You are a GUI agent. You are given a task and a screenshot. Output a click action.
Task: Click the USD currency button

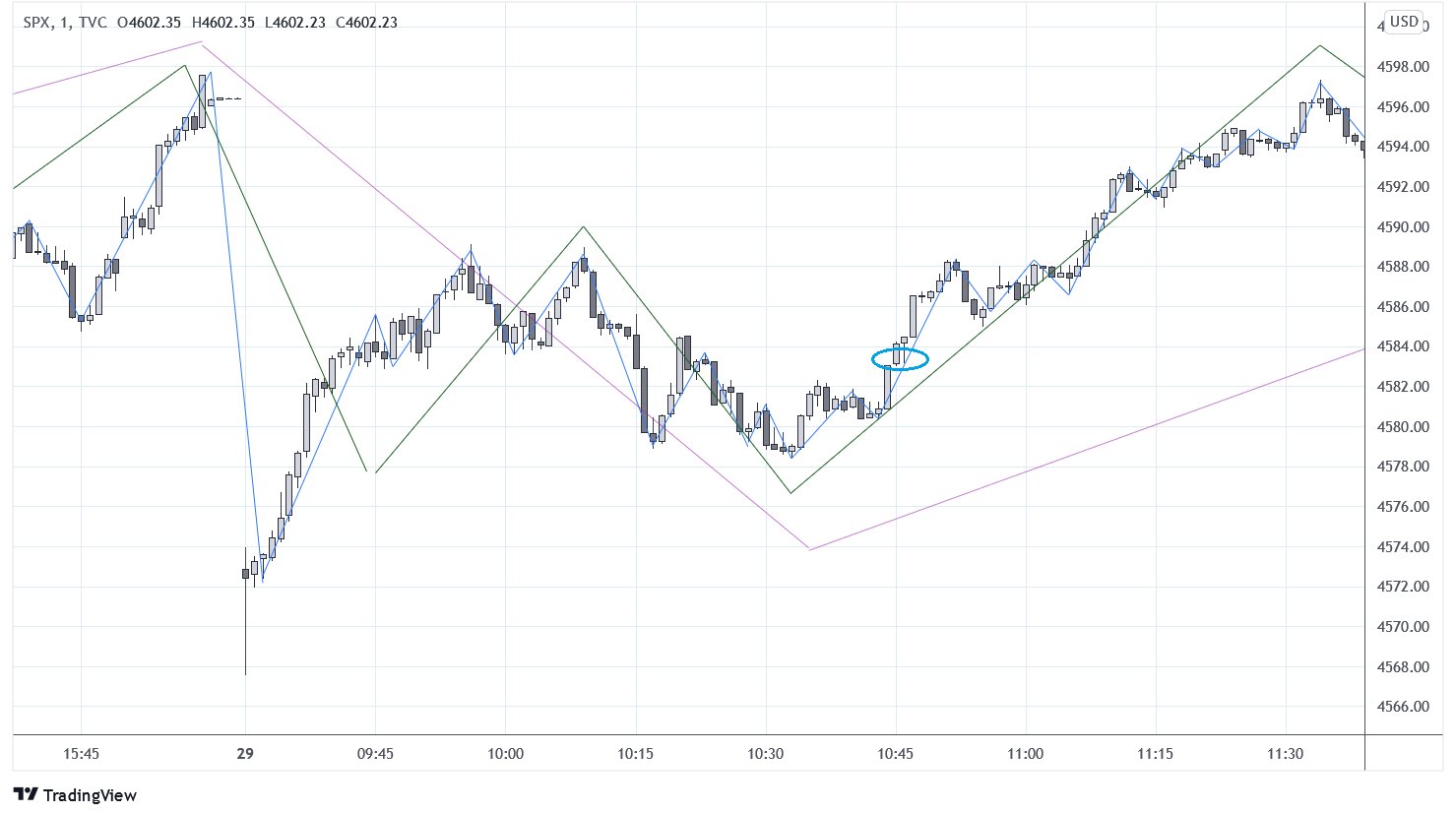point(1404,22)
